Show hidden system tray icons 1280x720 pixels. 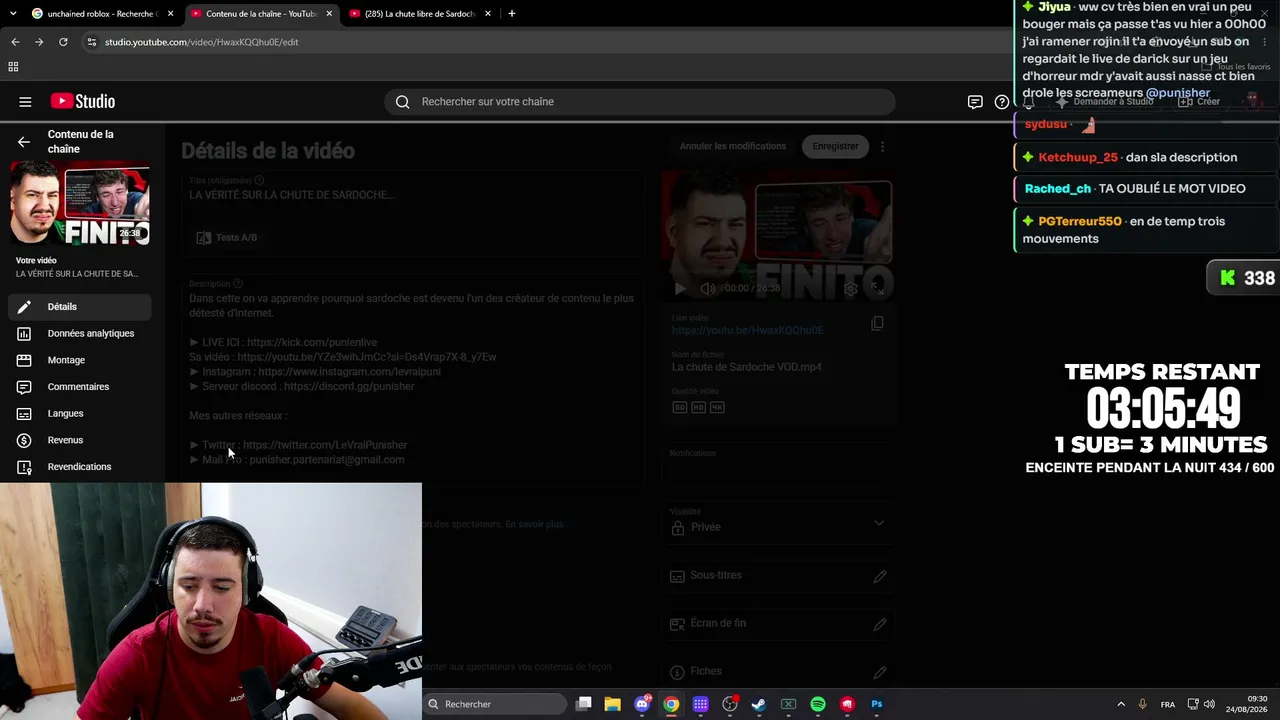tap(1120, 704)
